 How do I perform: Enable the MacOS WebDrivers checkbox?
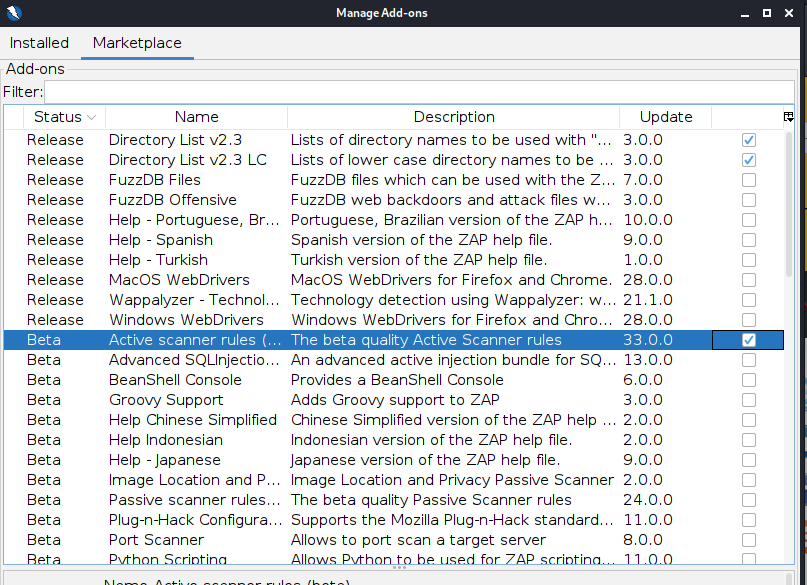click(x=749, y=280)
